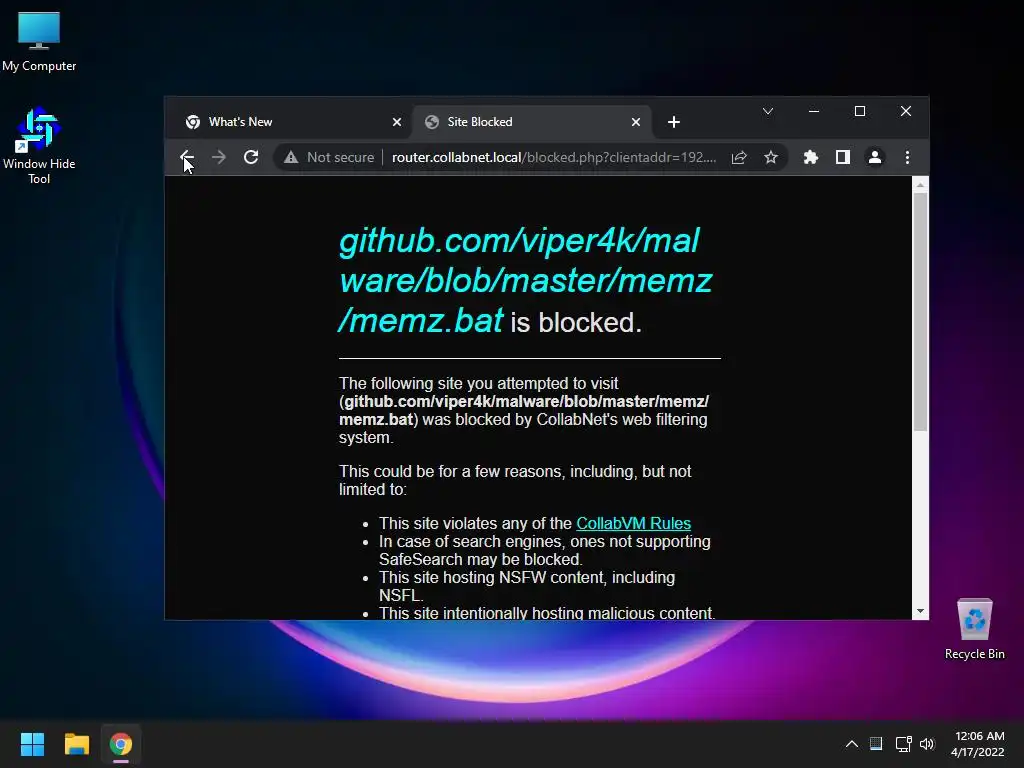Open the profile avatar menu
Image resolution: width=1024 pixels, height=768 pixels.
coord(874,157)
